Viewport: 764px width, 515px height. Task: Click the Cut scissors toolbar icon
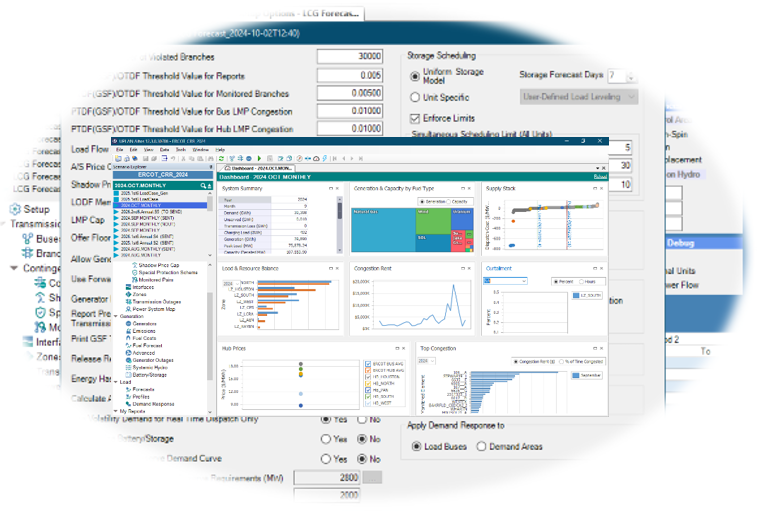(x=183, y=158)
